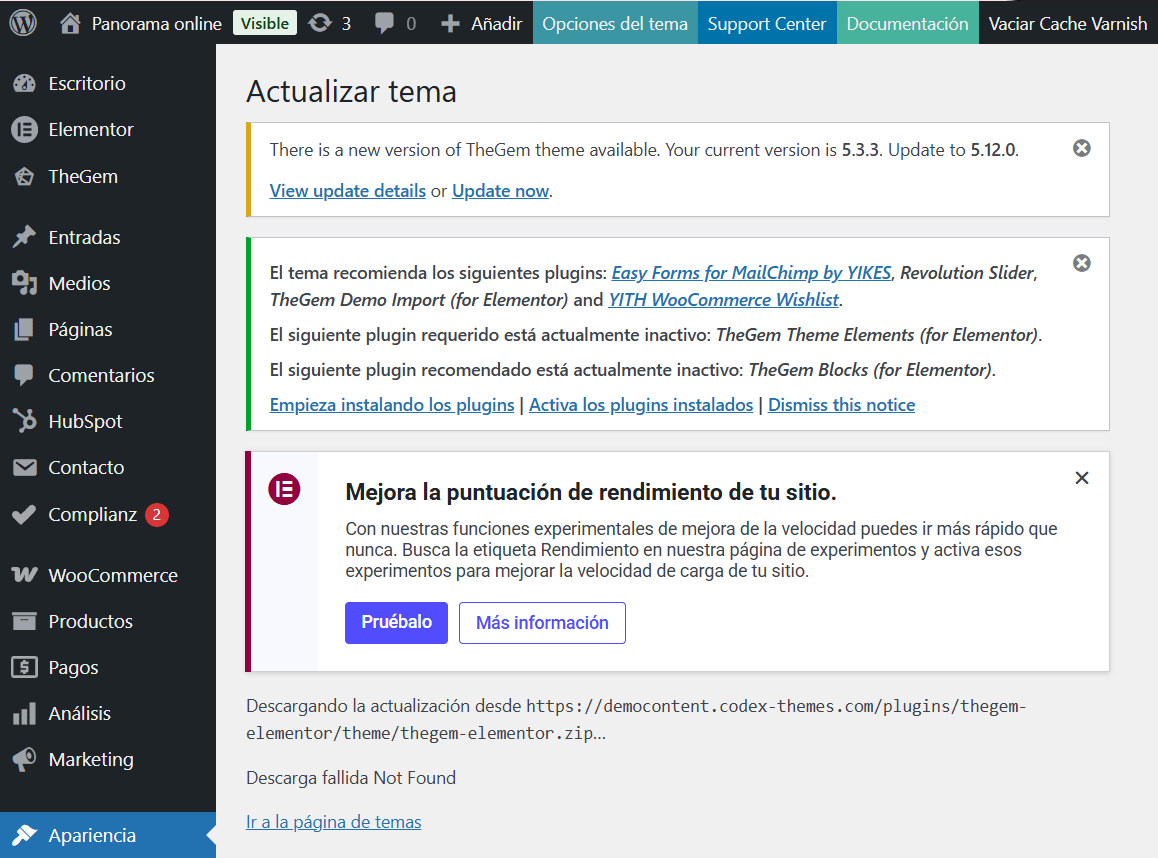This screenshot has height=858, width=1158.
Task: Click Activa los plugins instalados link
Action: pos(640,405)
